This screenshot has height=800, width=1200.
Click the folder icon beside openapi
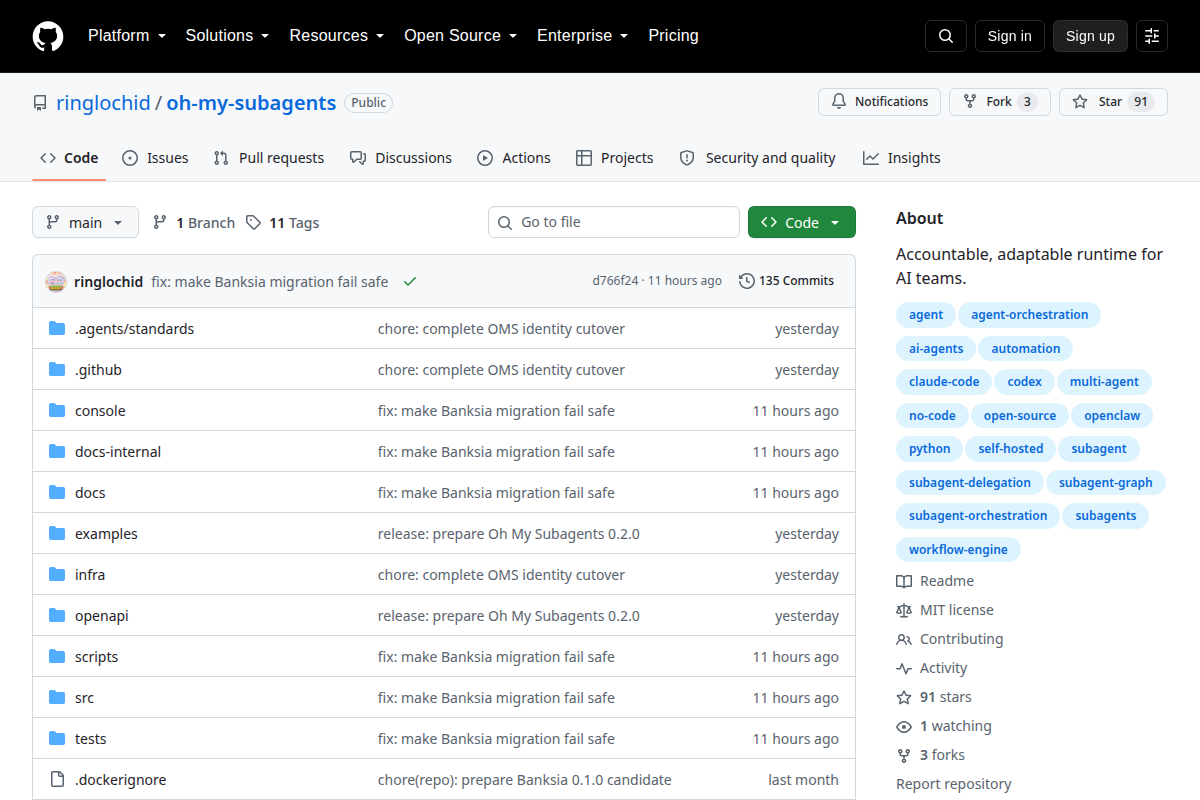click(57, 616)
